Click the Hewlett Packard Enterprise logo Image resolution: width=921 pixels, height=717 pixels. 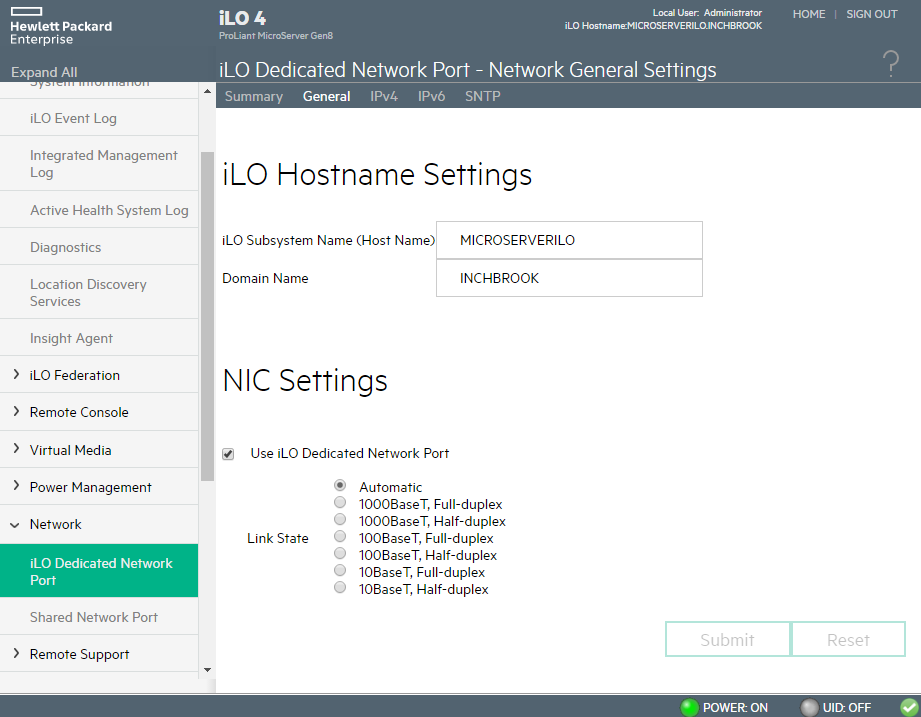pos(61,27)
